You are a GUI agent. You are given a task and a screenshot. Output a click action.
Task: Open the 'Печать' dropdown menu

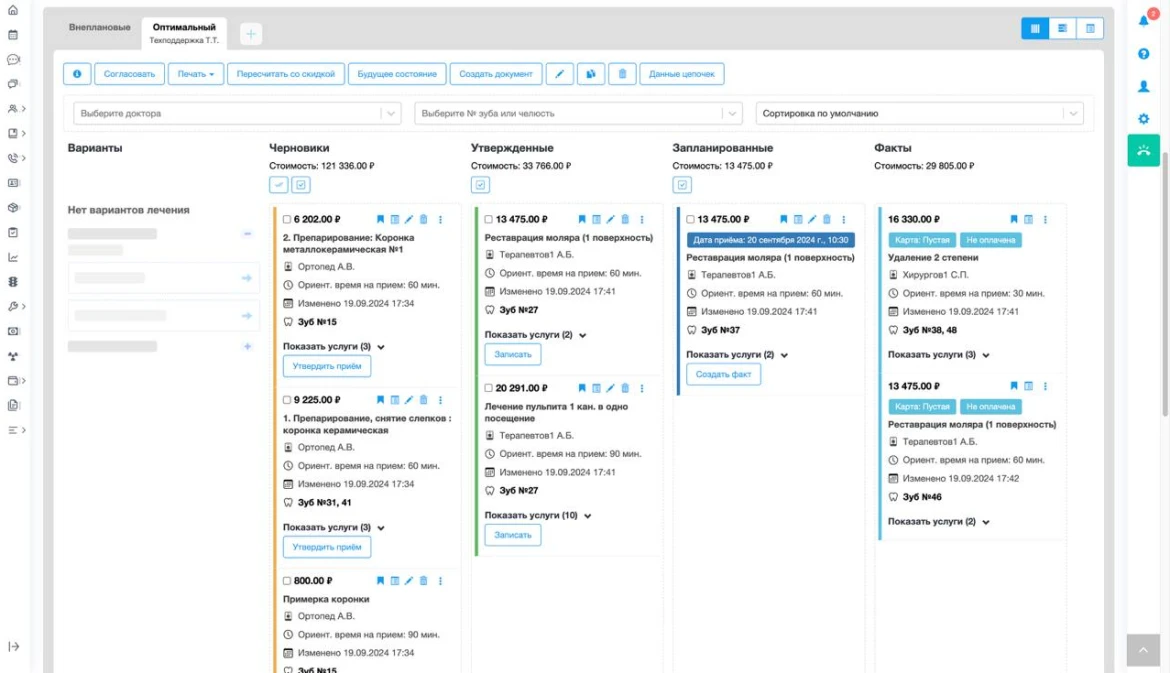pyautogui.click(x=195, y=74)
